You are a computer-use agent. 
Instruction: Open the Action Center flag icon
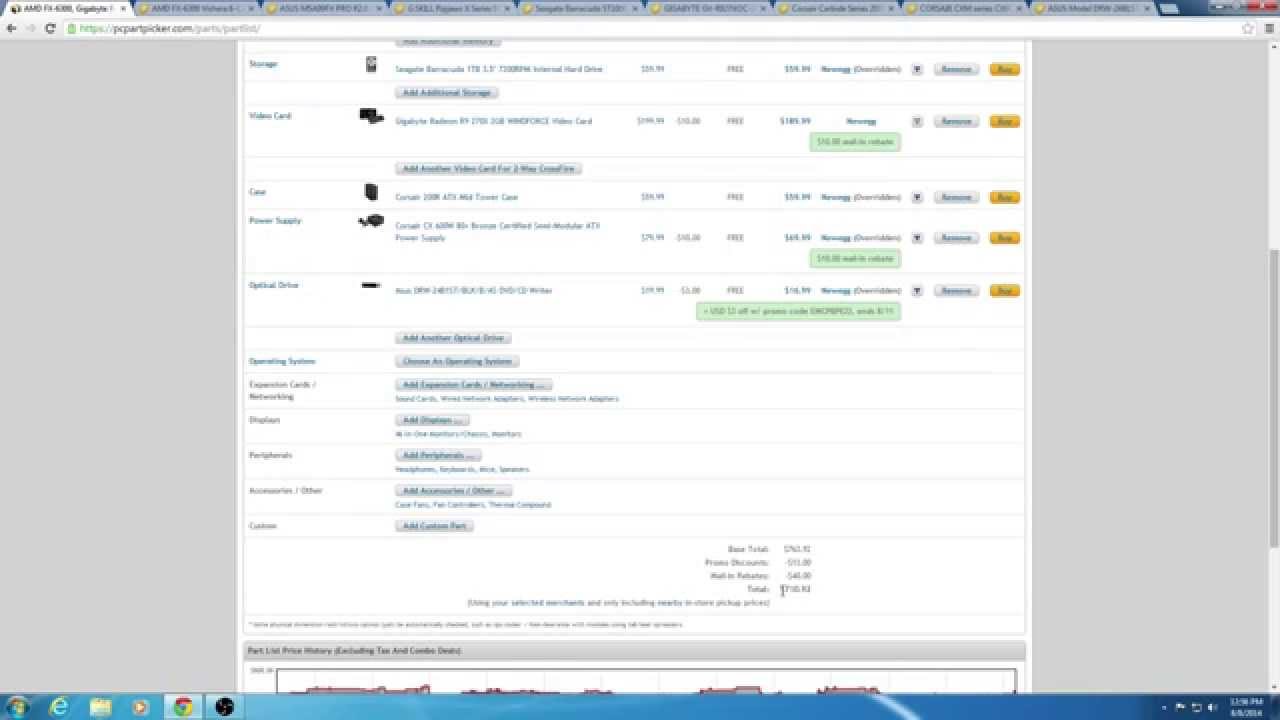pyautogui.click(x=1181, y=707)
